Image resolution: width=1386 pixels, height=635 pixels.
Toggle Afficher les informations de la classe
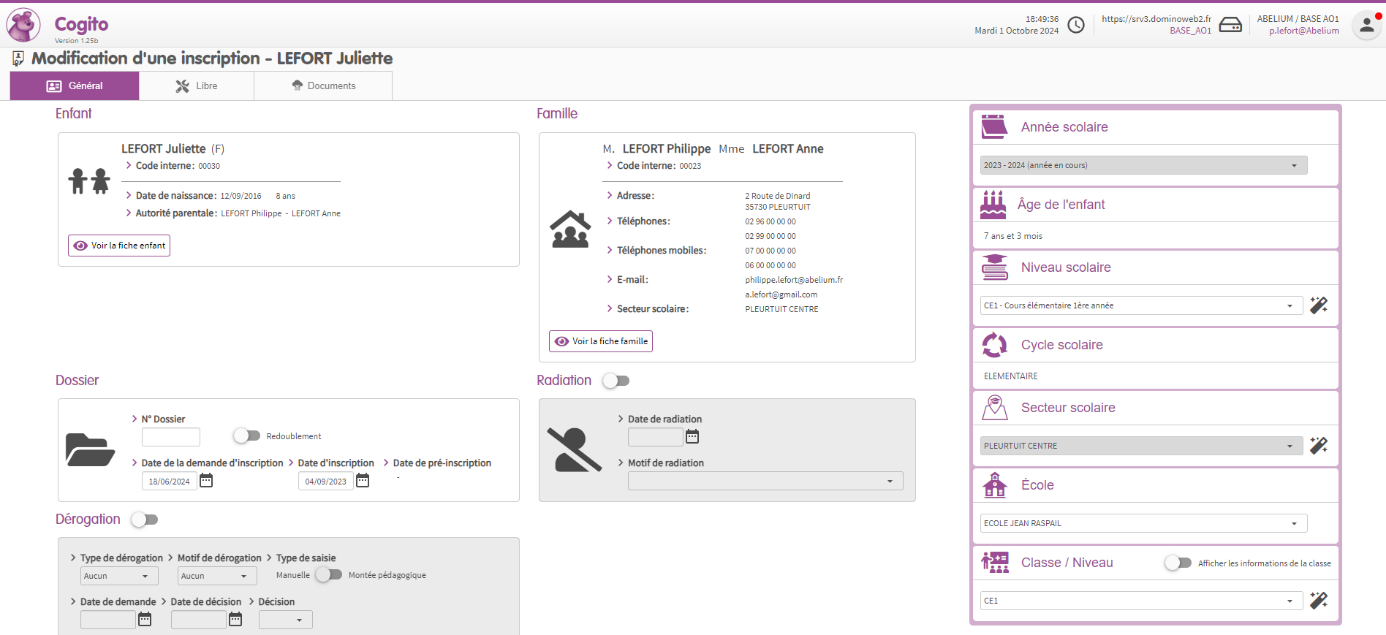(1177, 563)
